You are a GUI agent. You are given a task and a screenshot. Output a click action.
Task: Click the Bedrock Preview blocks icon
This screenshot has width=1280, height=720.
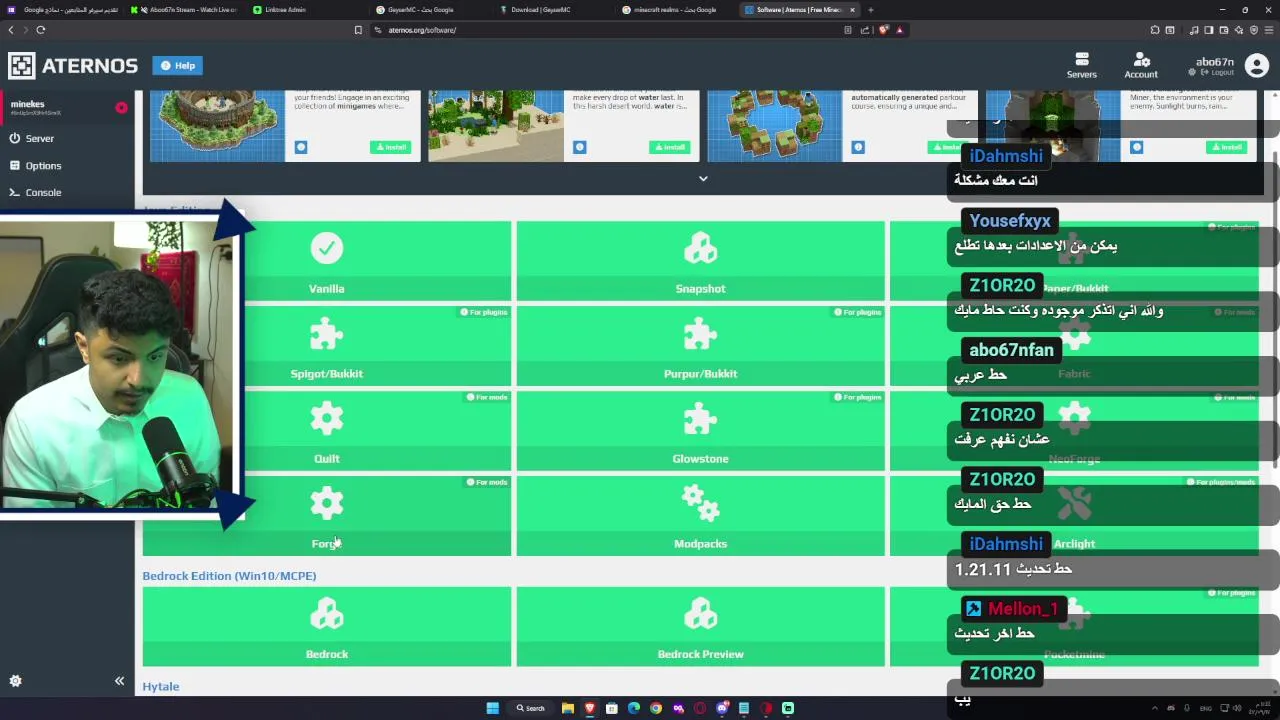coord(700,614)
